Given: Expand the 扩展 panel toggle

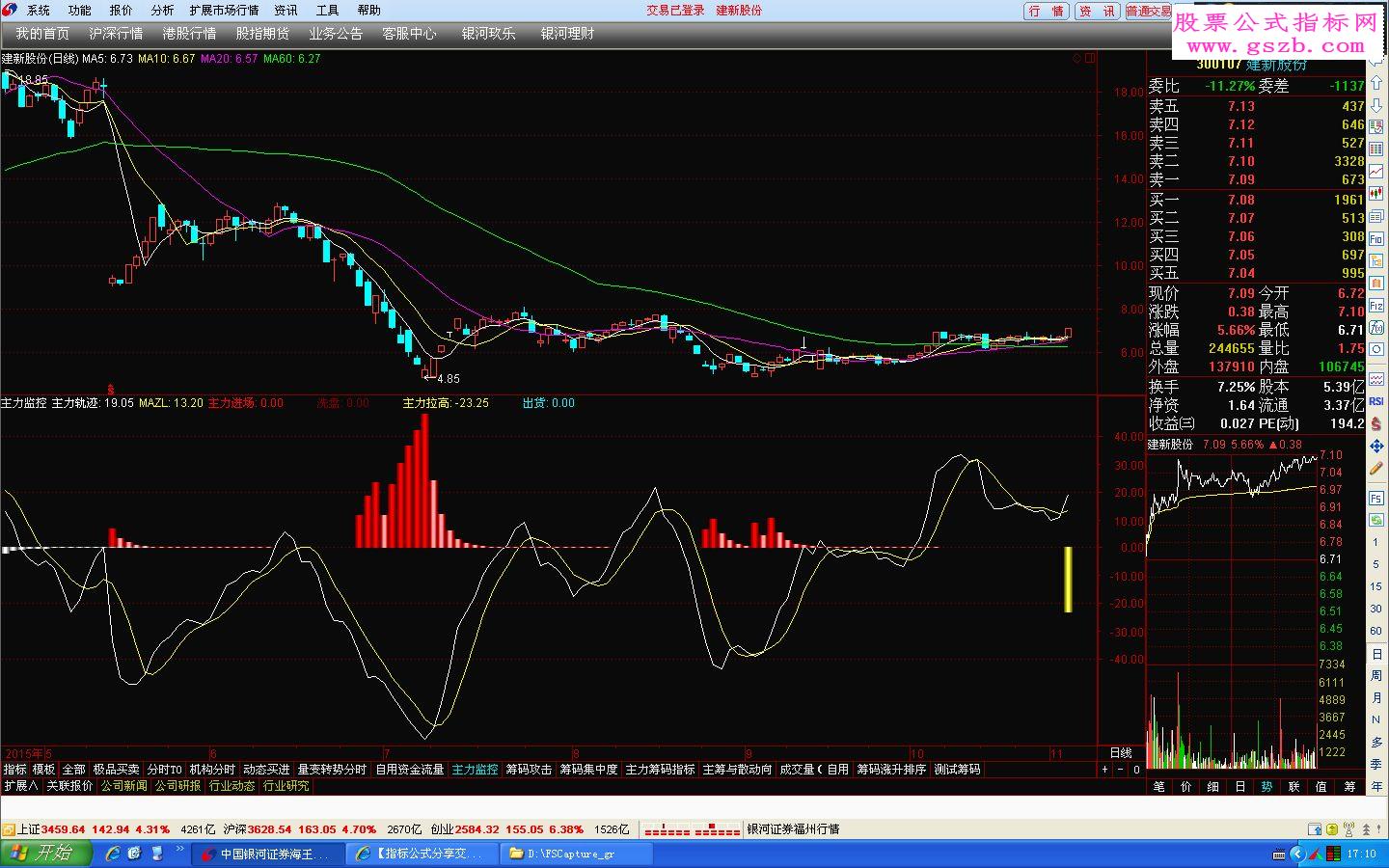Looking at the screenshot, I should point(20,786).
